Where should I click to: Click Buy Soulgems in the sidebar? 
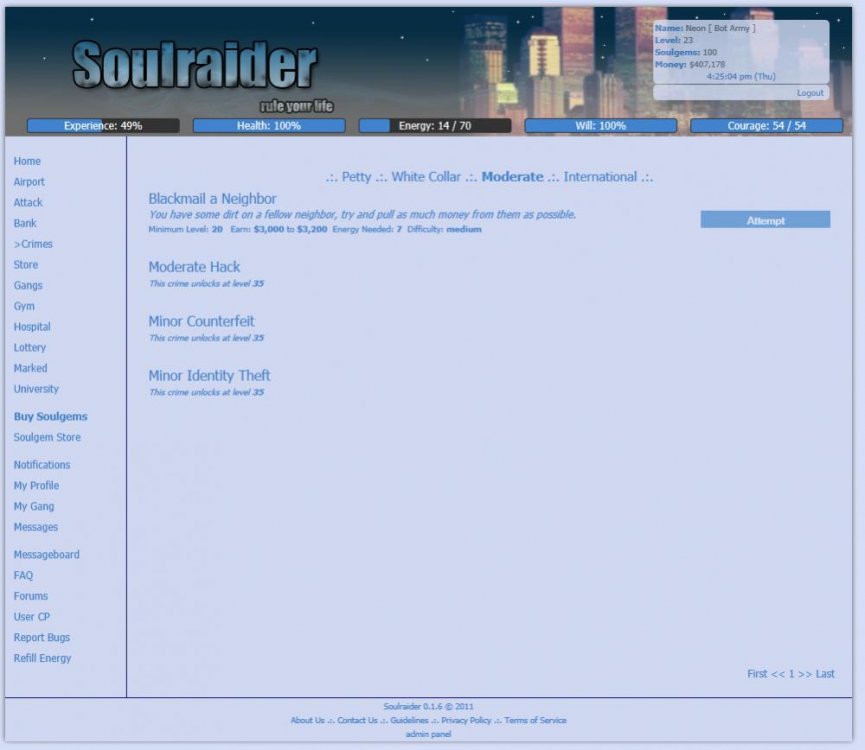(x=50, y=416)
